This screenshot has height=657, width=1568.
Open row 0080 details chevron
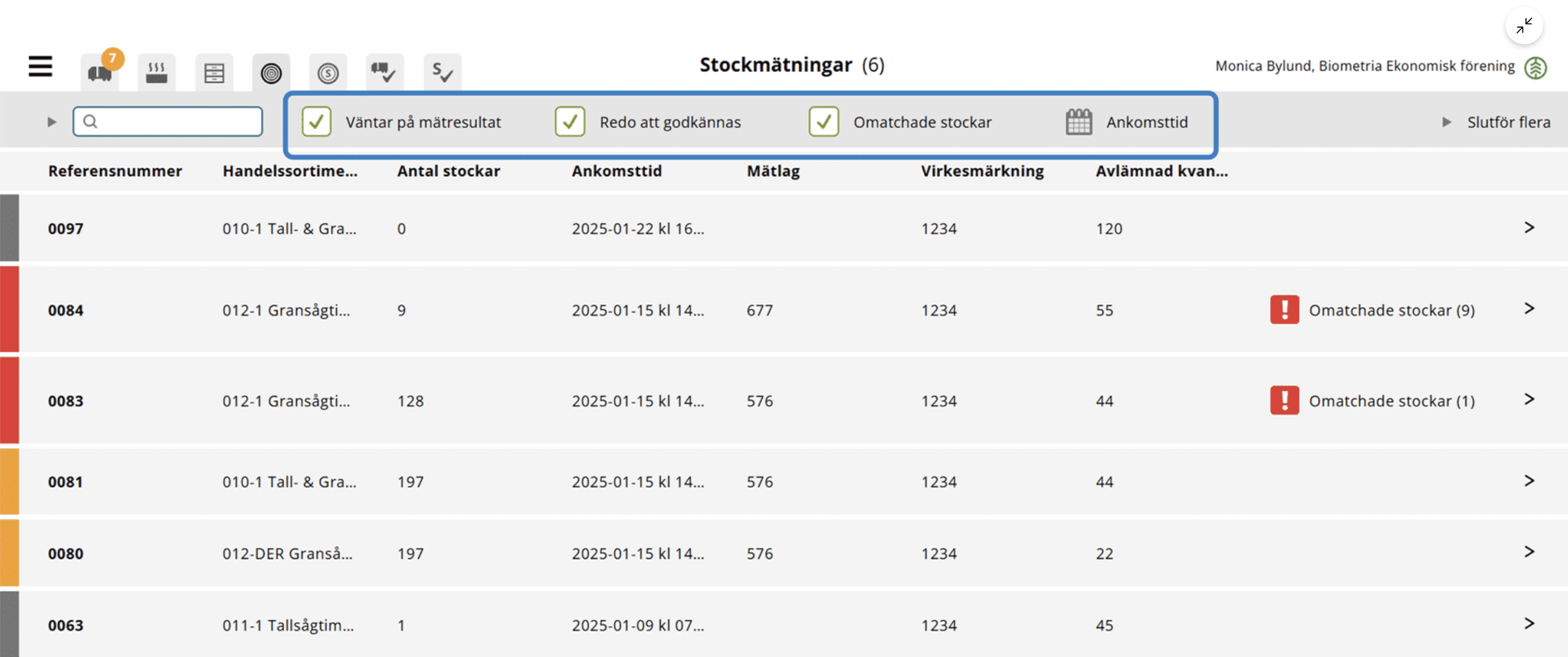[1529, 552]
